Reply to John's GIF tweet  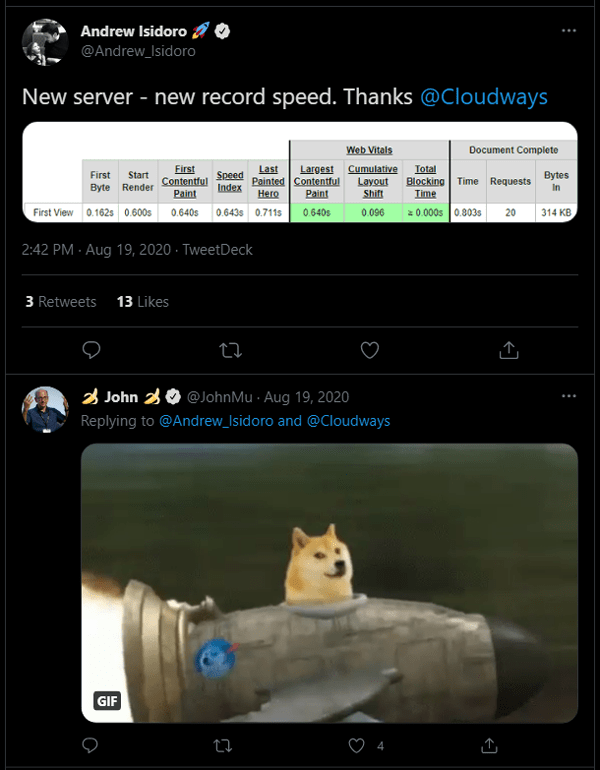pyautogui.click(x=91, y=745)
